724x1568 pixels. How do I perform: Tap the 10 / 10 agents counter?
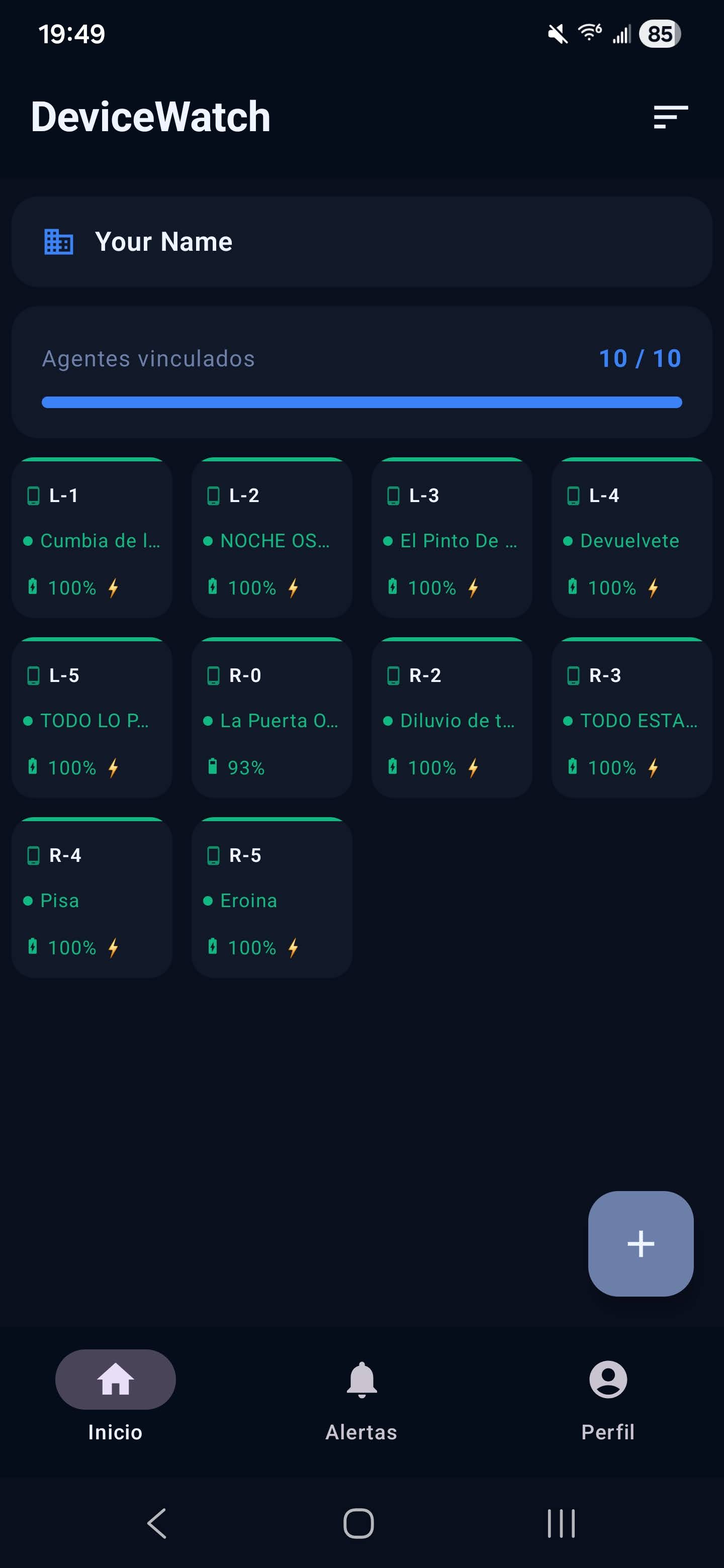coord(640,358)
